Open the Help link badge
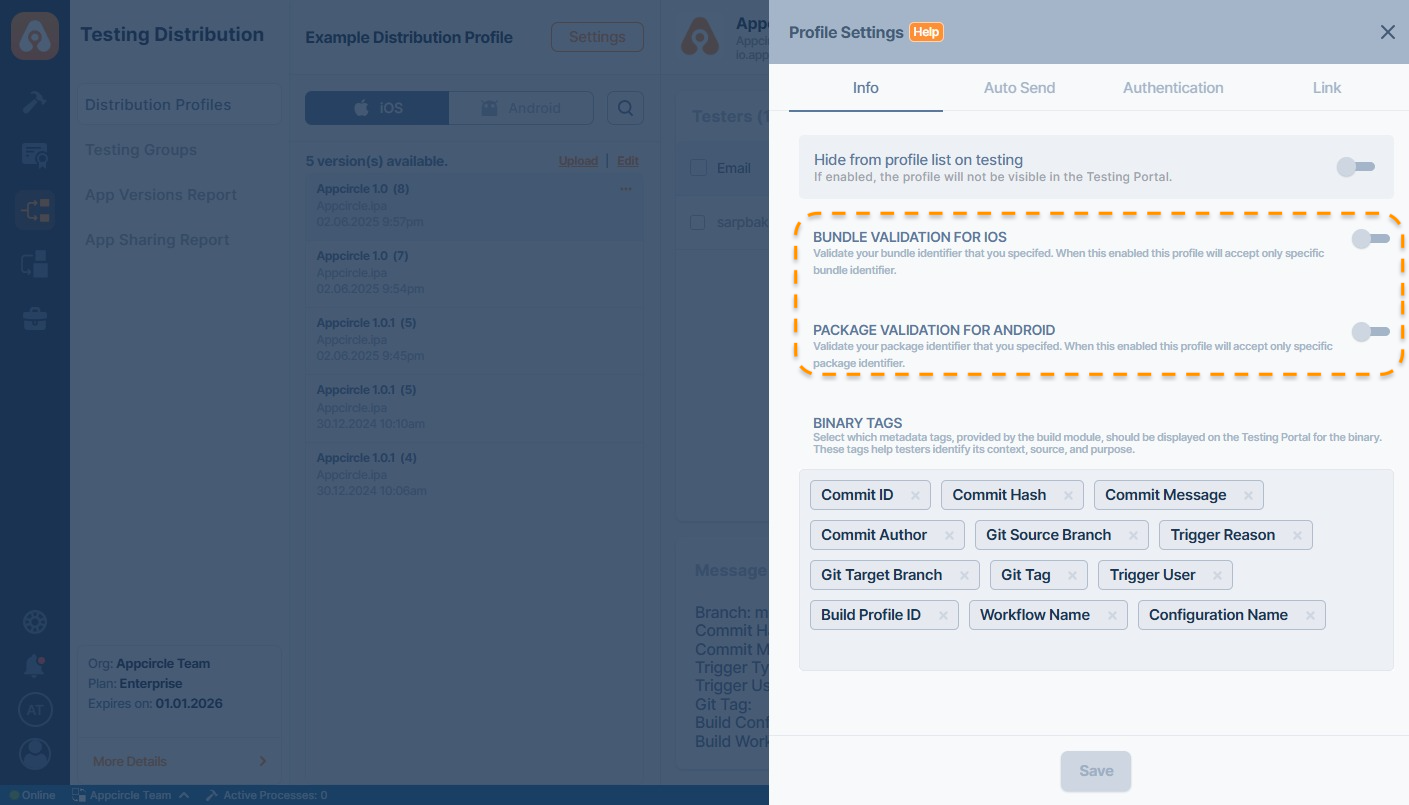 pyautogui.click(x=926, y=32)
